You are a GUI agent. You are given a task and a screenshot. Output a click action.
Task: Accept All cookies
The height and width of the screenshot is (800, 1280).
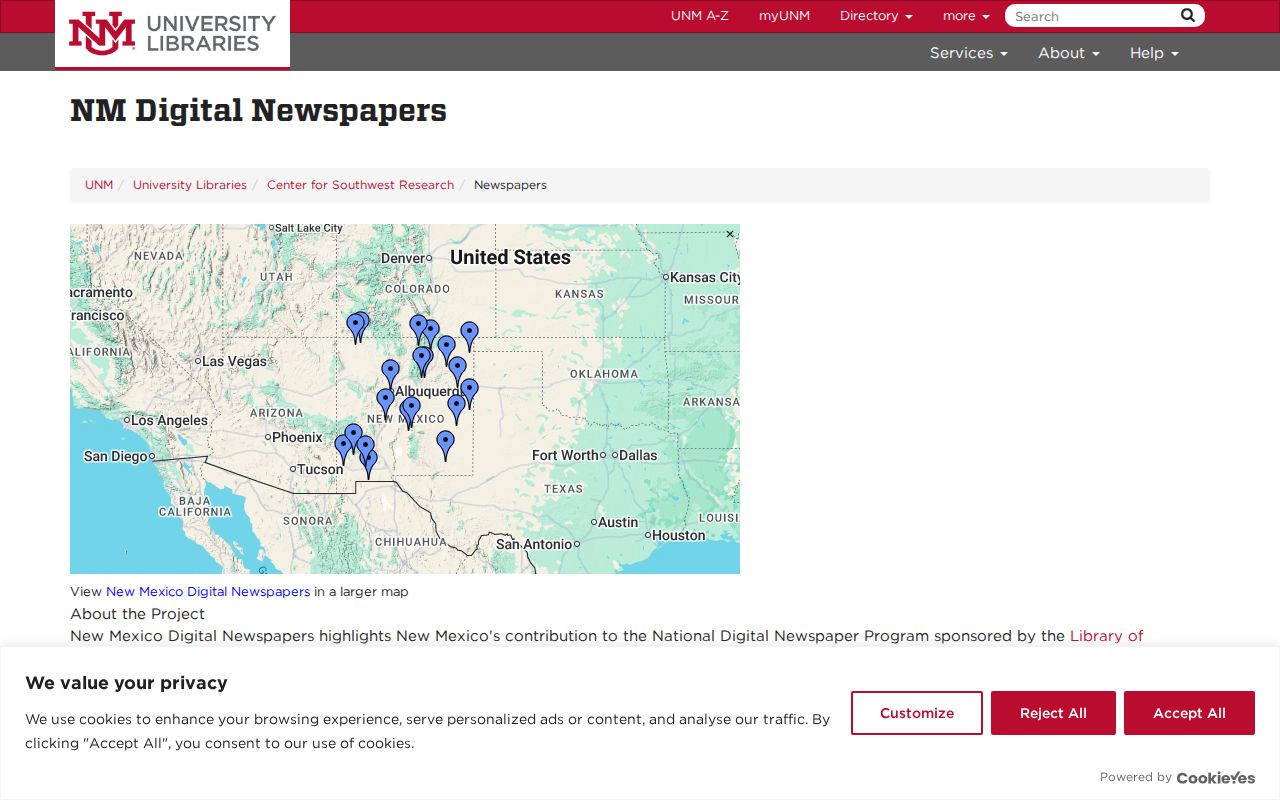pyautogui.click(x=1189, y=713)
